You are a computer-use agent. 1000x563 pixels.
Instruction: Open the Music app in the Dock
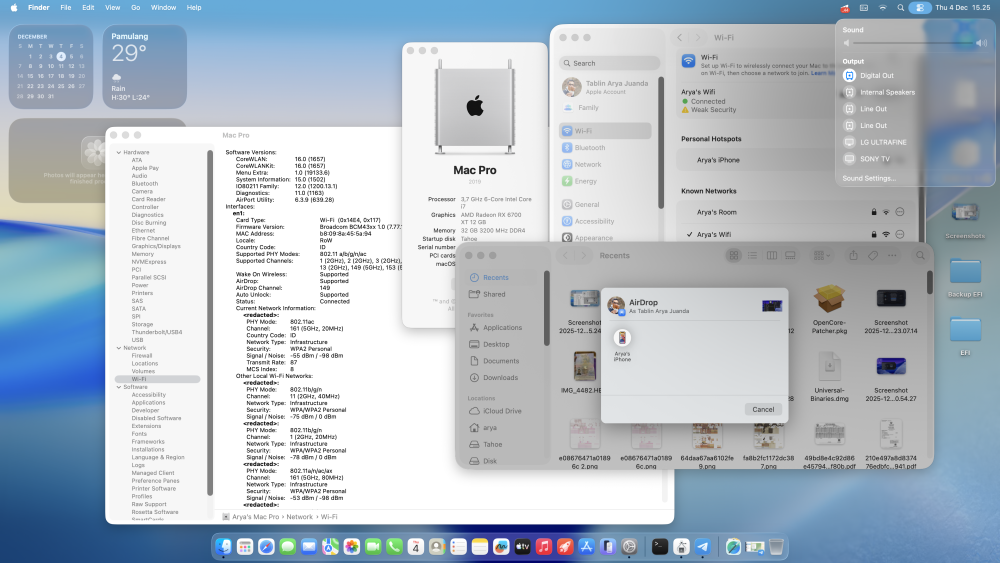543,546
